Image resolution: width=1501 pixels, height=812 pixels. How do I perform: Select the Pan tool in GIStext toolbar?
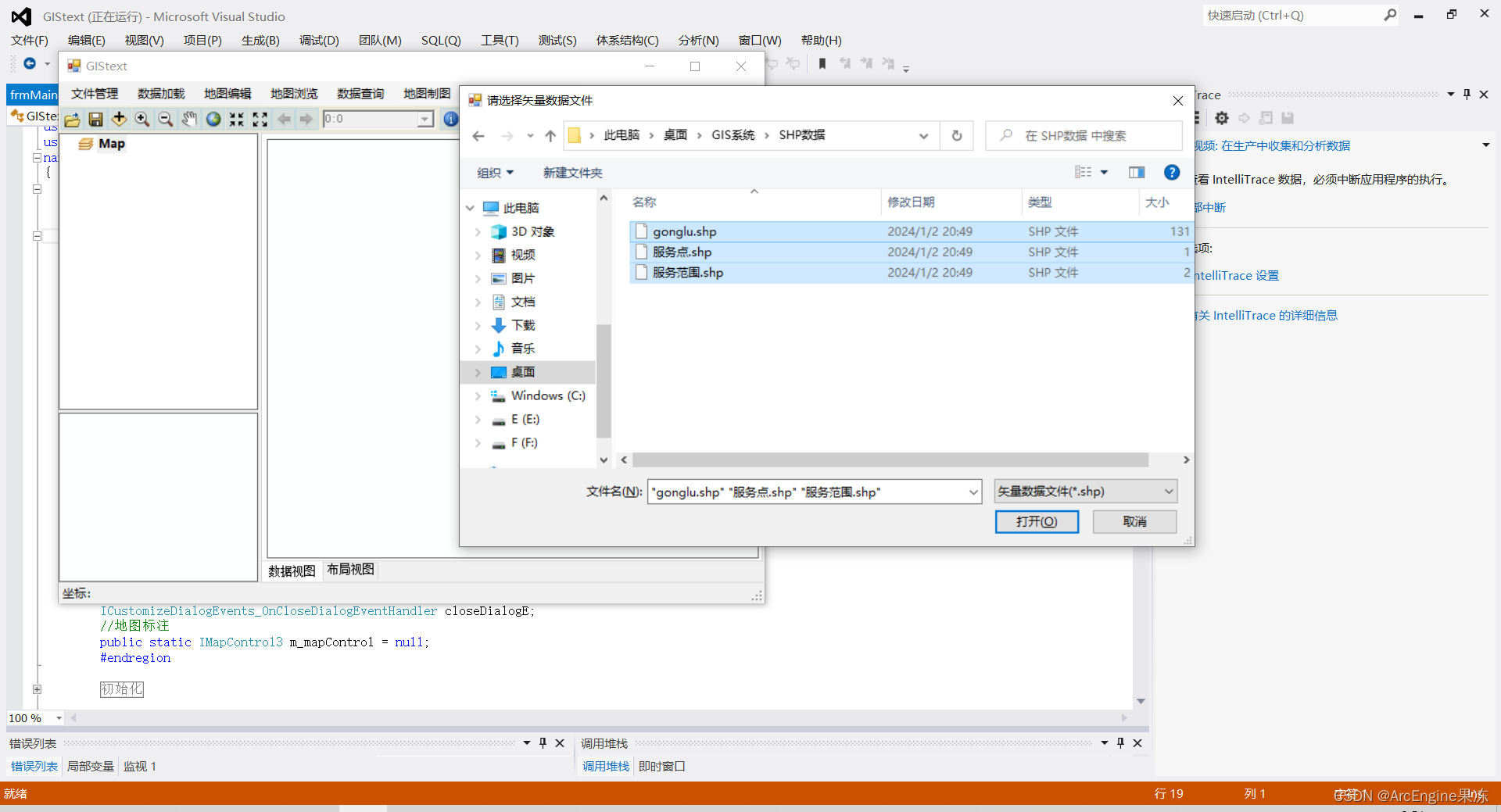[189, 119]
